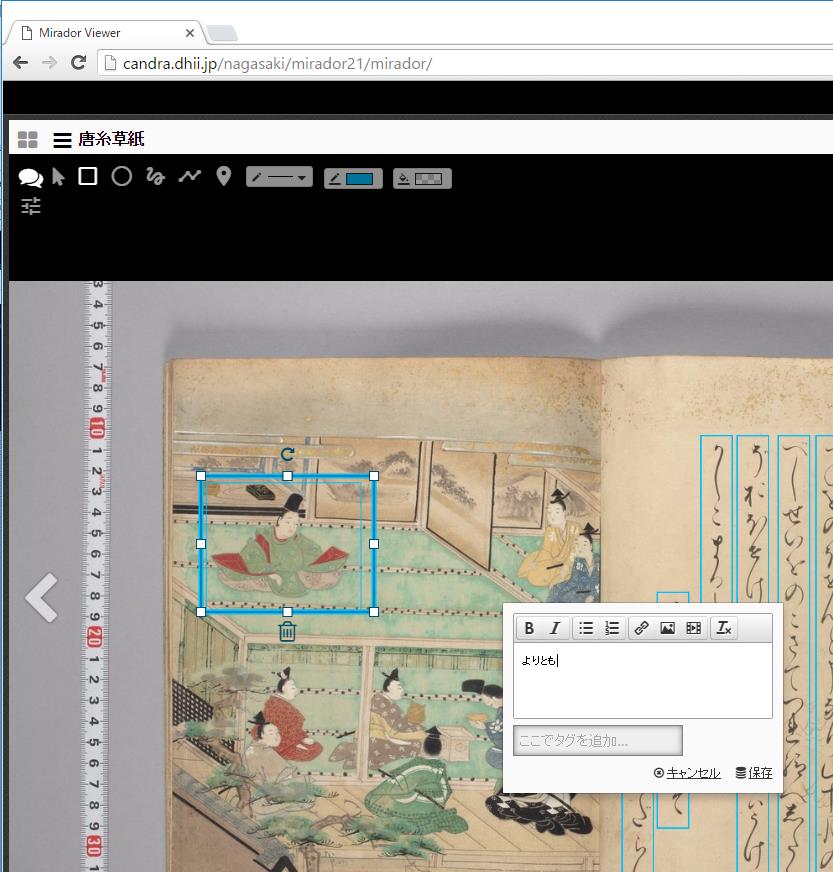Open the window layout grid icon
Viewport: 833px width, 872px height.
pyautogui.click(x=27, y=140)
